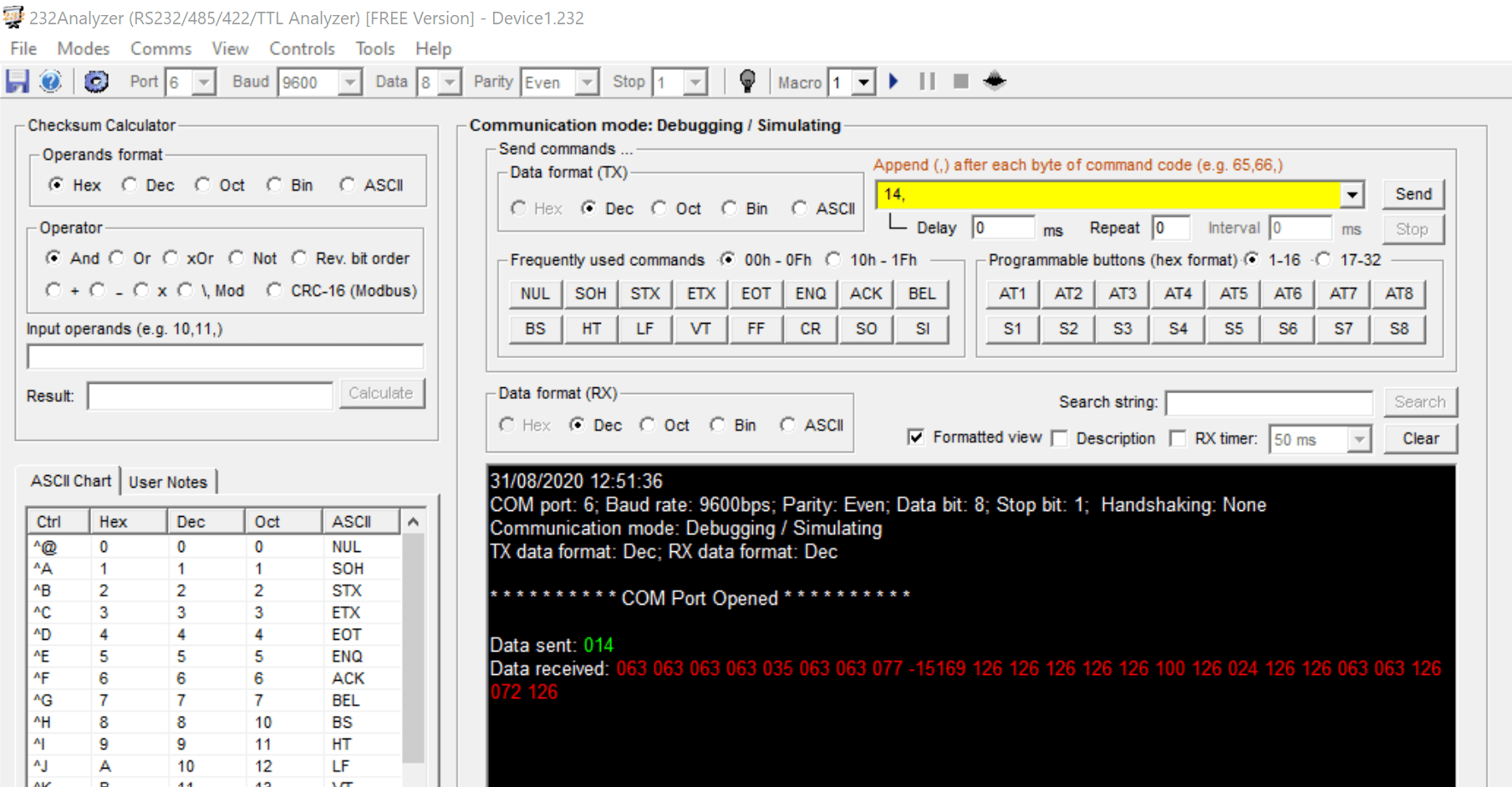This screenshot has height=787, width=1512.
Task: Open the Baud rate dropdown
Action: click(349, 81)
